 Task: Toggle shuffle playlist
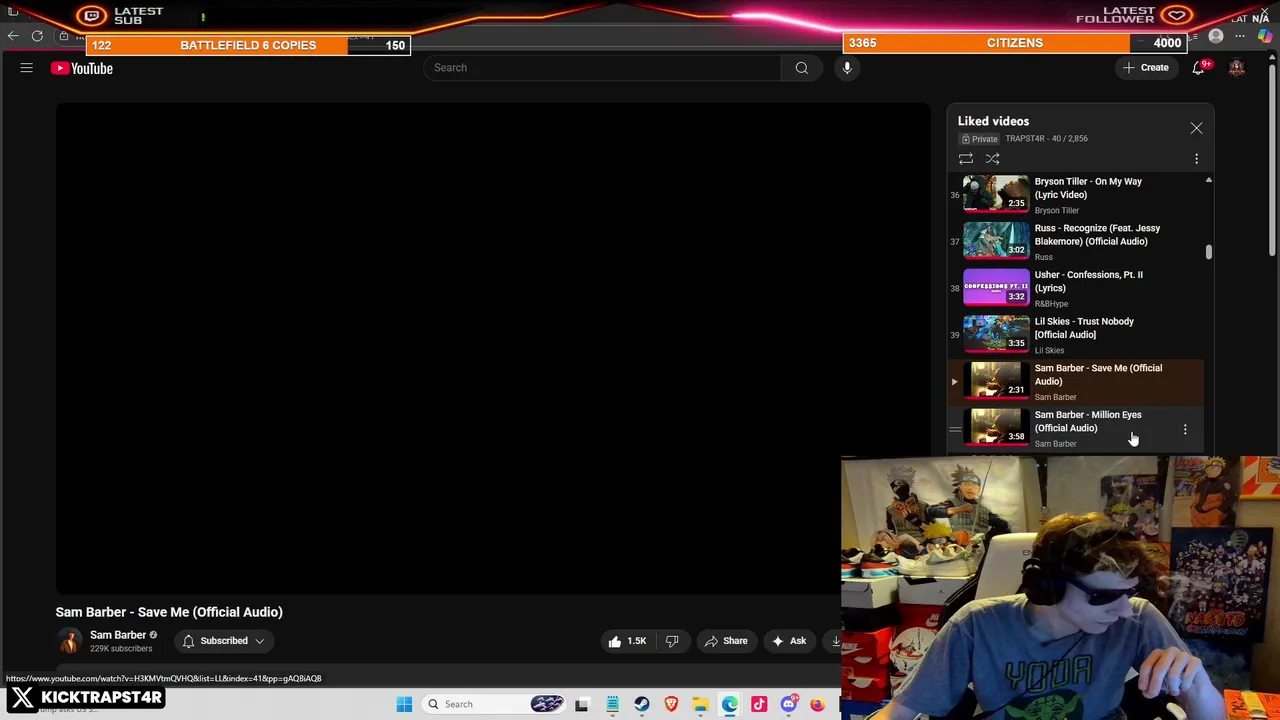point(993,159)
